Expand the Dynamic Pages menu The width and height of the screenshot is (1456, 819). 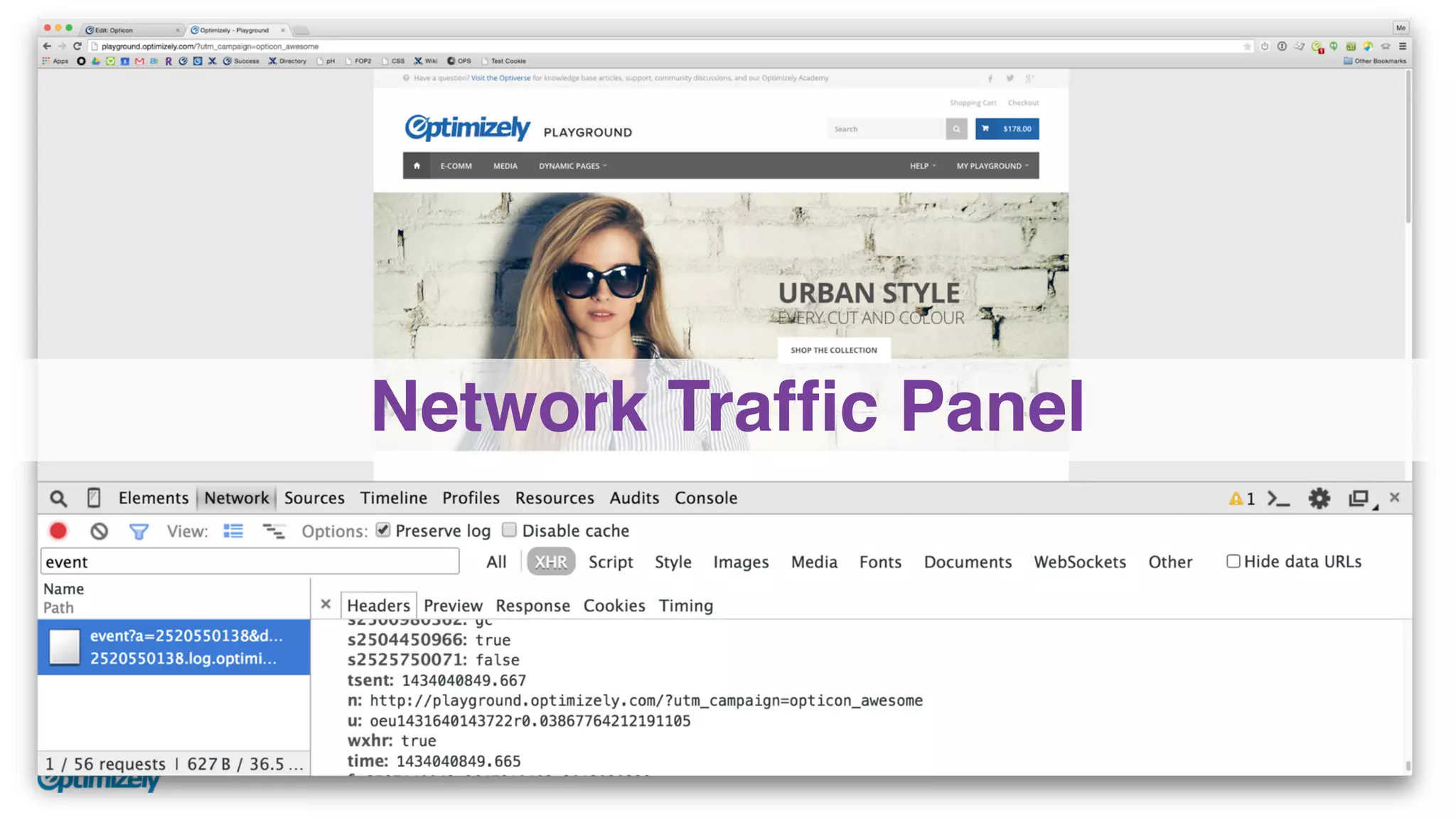point(572,166)
